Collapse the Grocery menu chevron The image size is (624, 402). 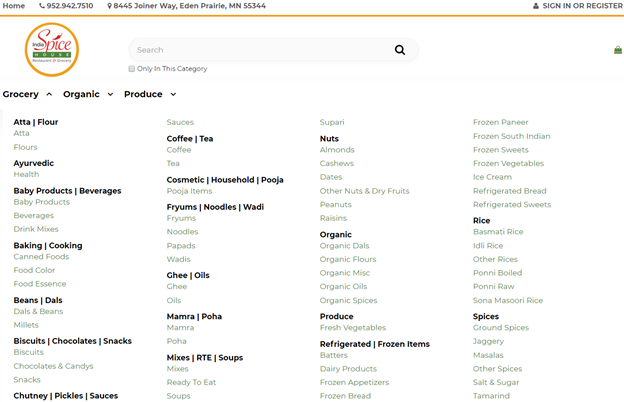click(49, 94)
